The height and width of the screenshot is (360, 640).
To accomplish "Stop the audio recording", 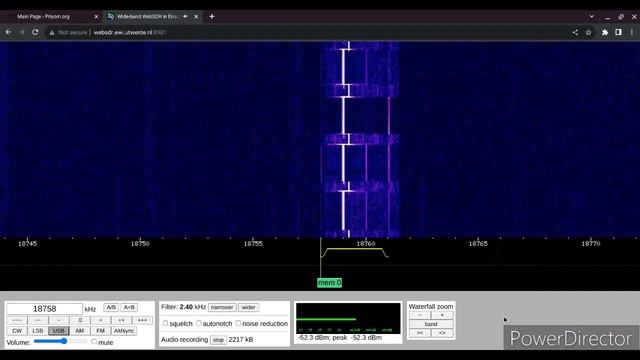I will pos(218,340).
